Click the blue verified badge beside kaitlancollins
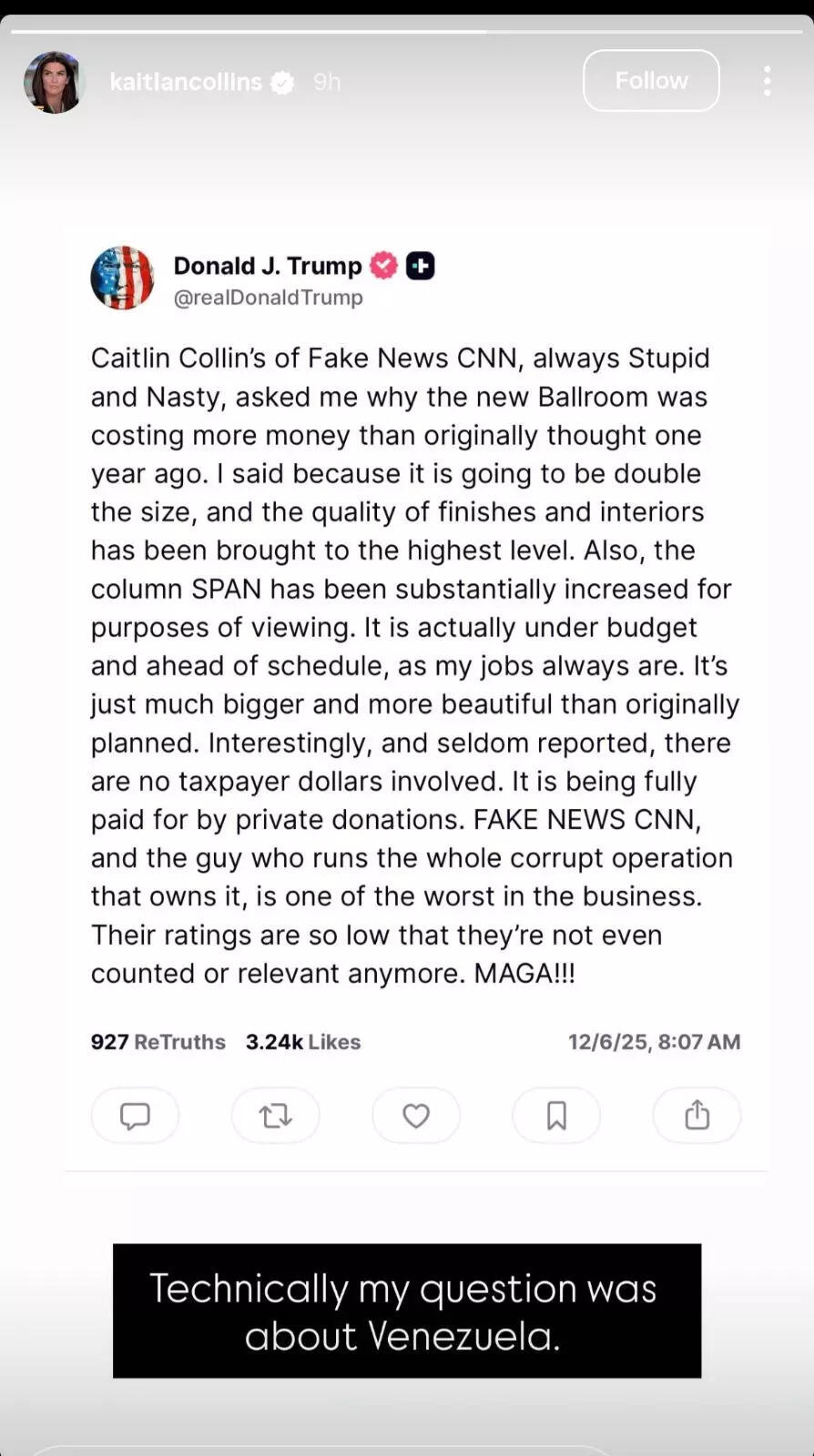 click(283, 83)
